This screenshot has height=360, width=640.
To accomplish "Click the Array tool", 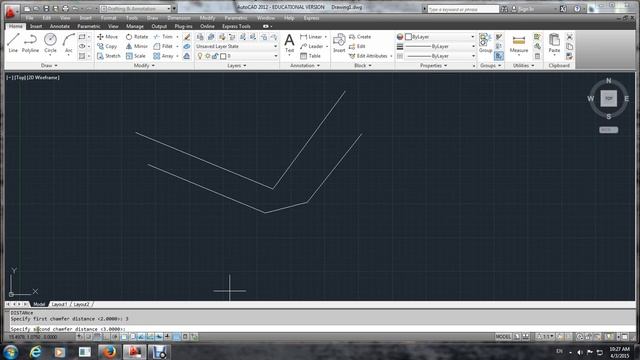I will [164, 56].
